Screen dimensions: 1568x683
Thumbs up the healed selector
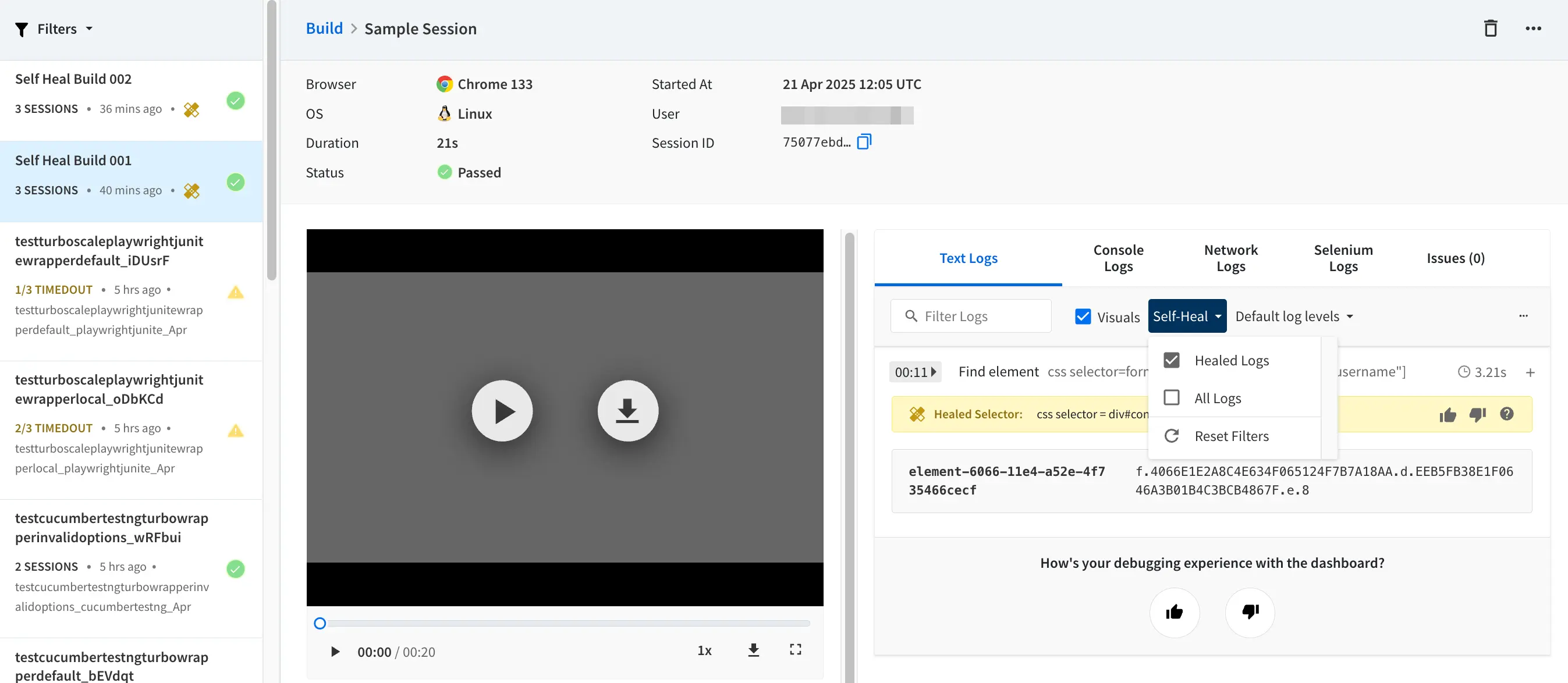point(1448,415)
